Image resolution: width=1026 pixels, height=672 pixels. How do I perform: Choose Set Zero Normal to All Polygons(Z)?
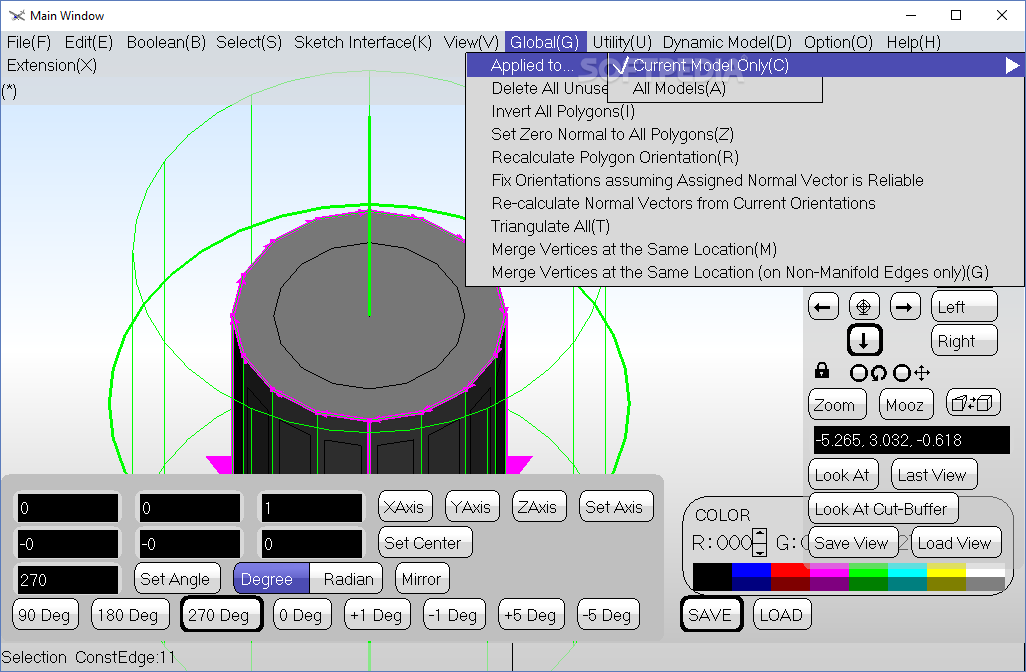point(612,134)
